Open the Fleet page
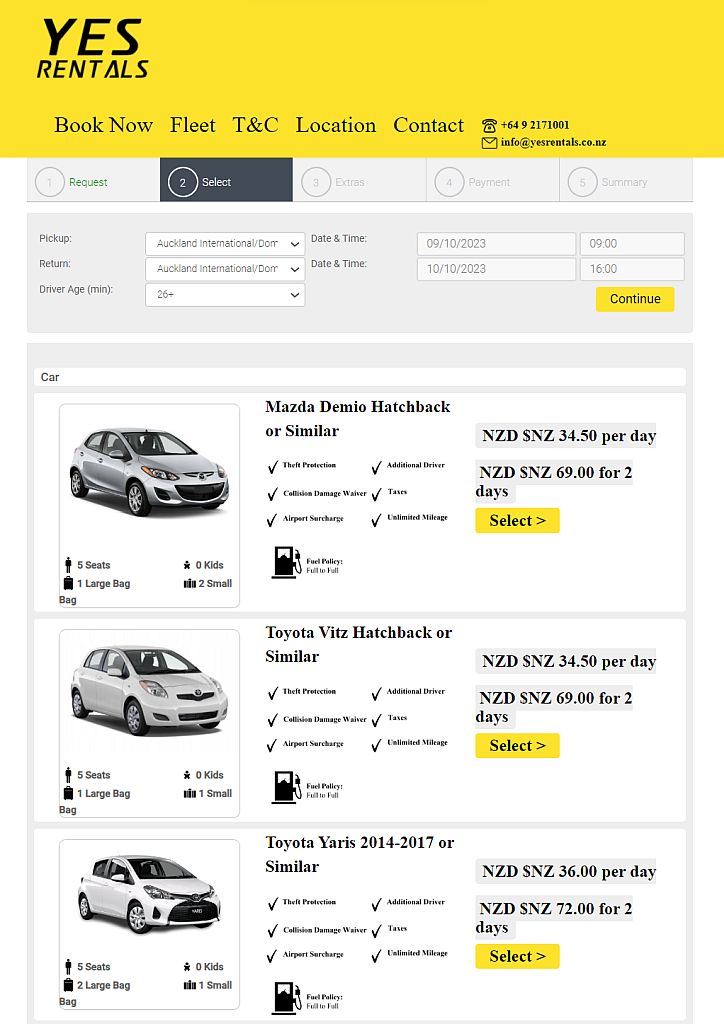The image size is (724, 1024). coord(193,125)
